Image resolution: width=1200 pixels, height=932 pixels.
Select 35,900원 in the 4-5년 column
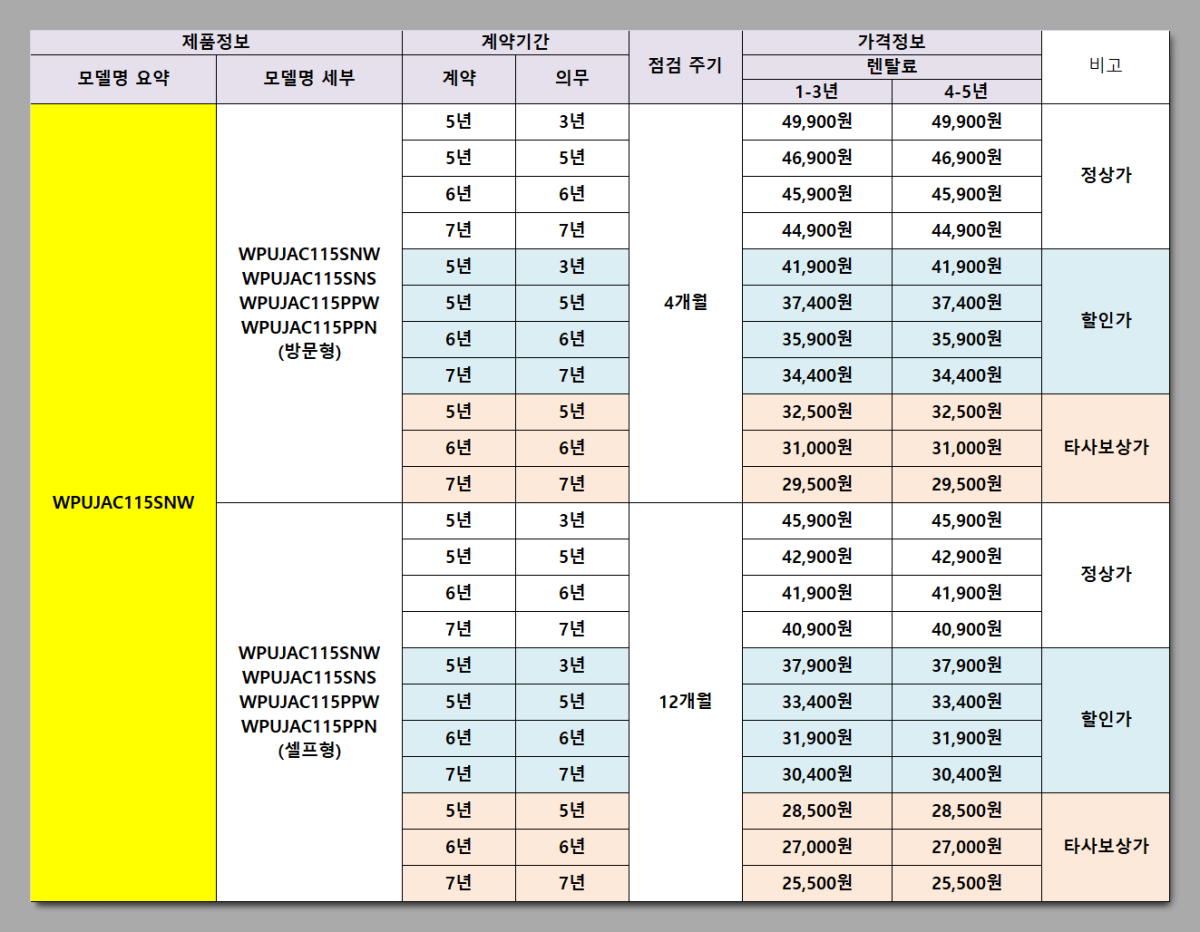tap(966, 339)
